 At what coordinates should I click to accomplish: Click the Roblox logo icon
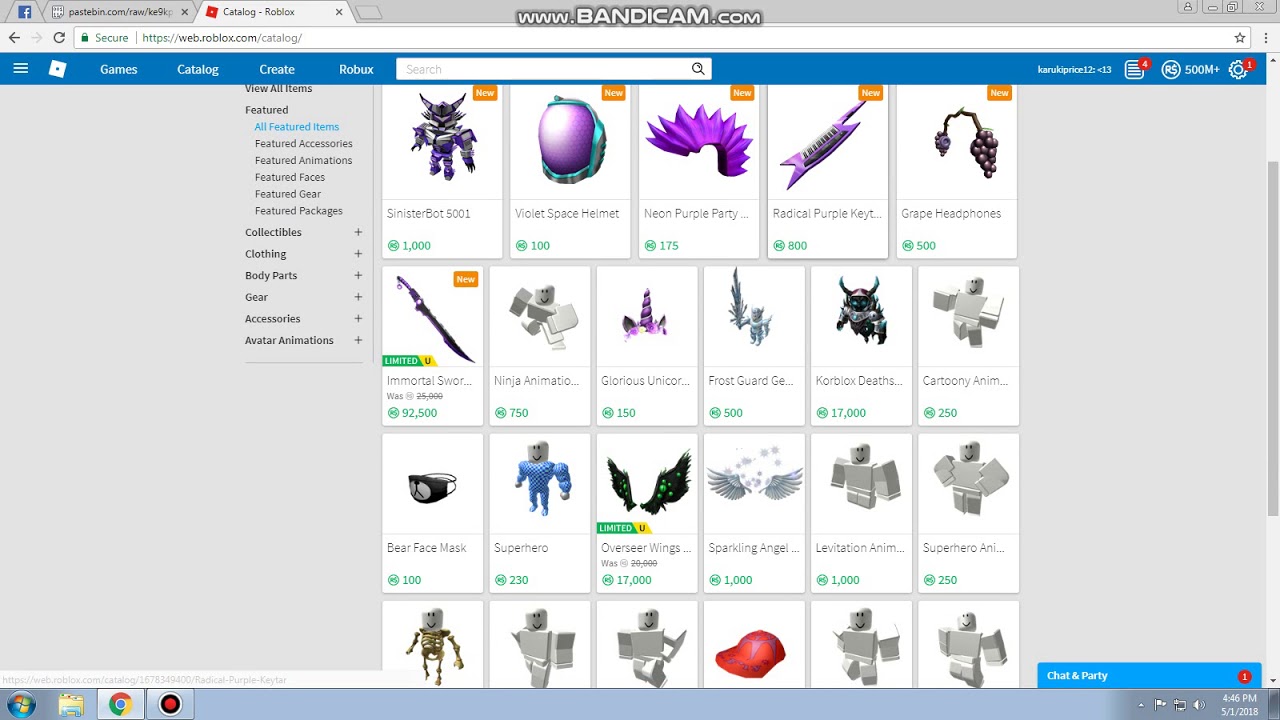pyautogui.click(x=58, y=69)
